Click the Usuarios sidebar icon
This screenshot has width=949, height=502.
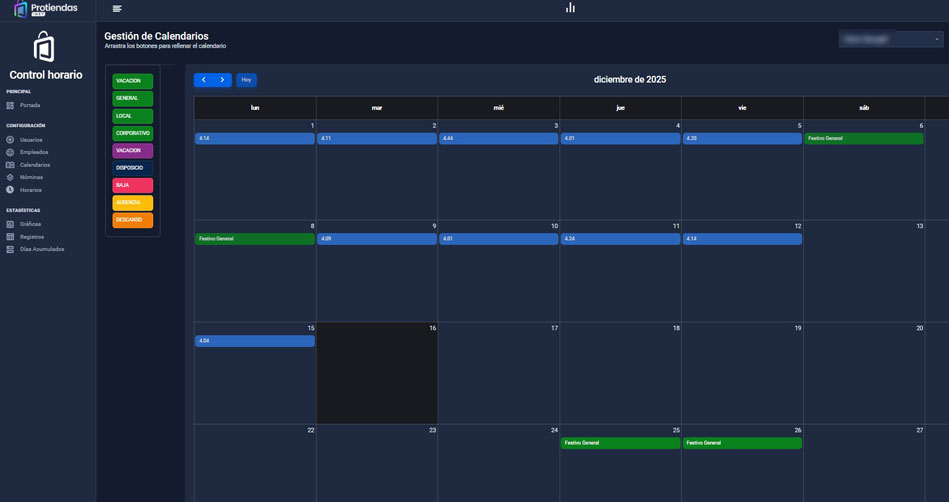coord(10,140)
